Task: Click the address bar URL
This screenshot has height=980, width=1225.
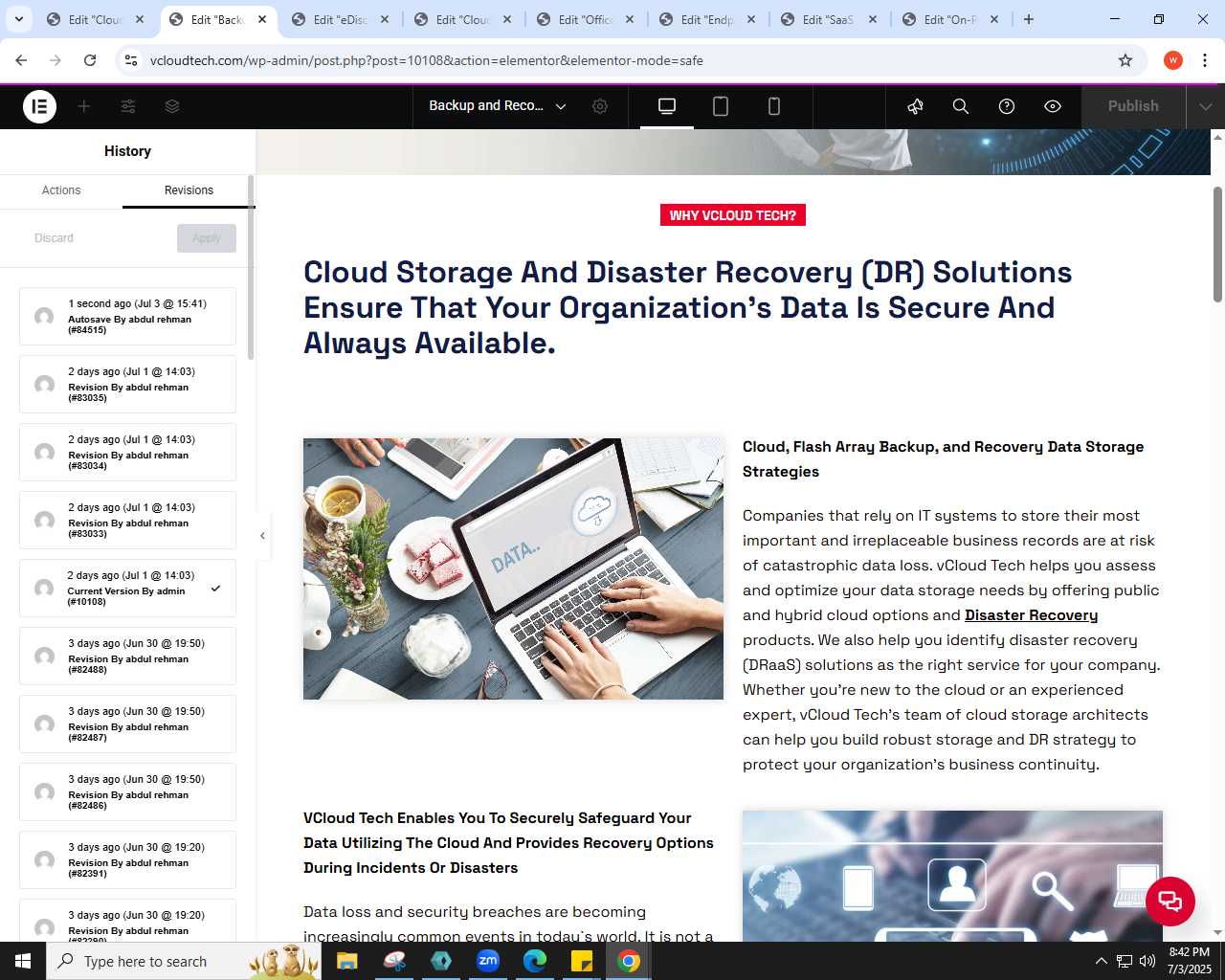Action: [427, 60]
